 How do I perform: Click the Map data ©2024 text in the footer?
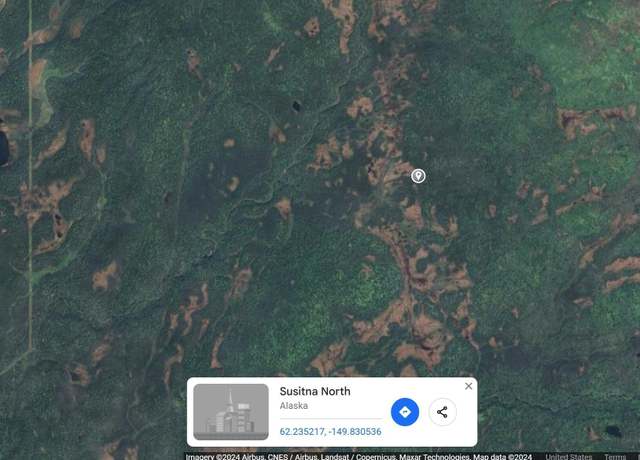(503, 456)
